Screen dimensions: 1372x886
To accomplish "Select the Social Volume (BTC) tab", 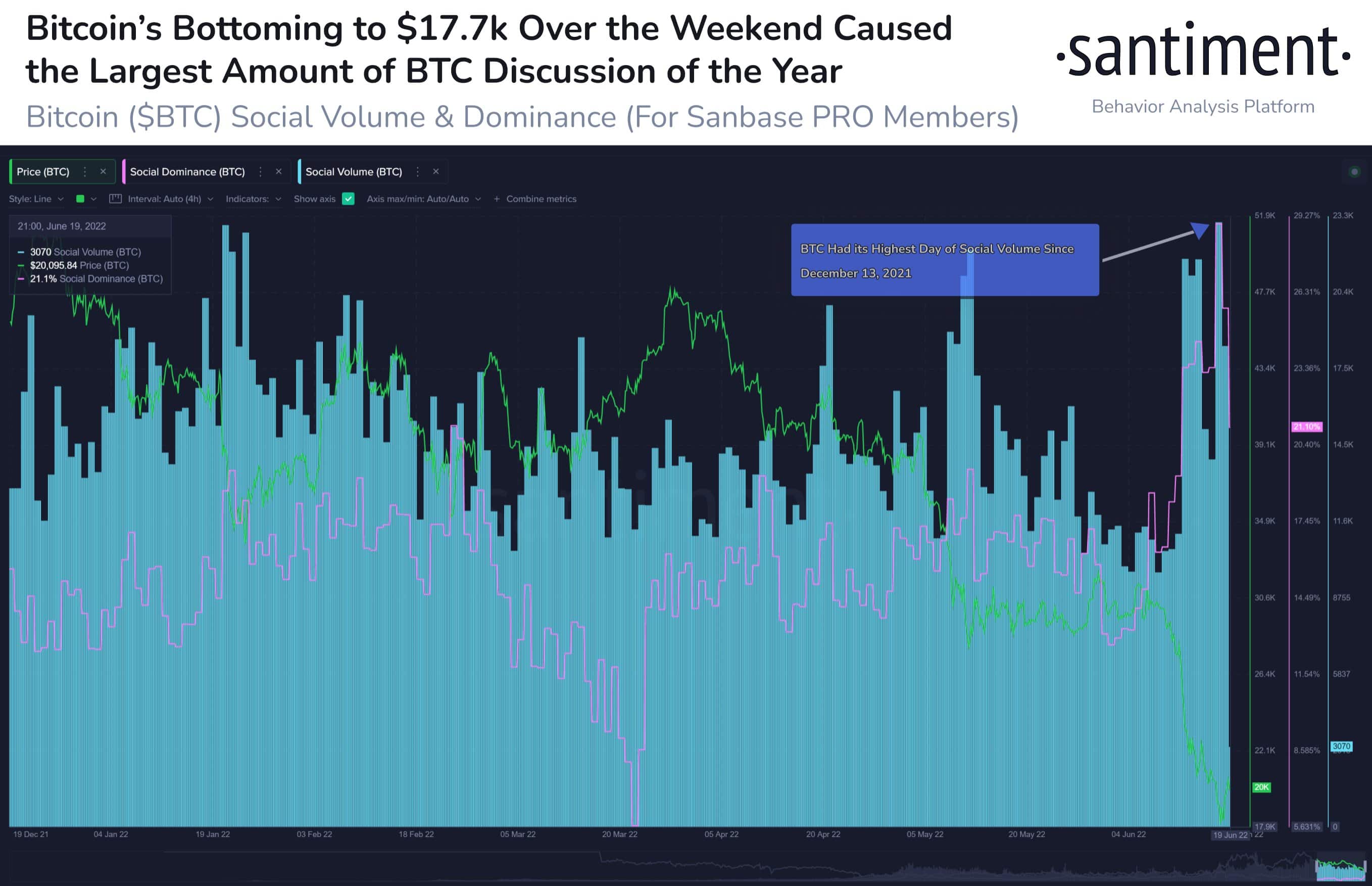I will (354, 171).
